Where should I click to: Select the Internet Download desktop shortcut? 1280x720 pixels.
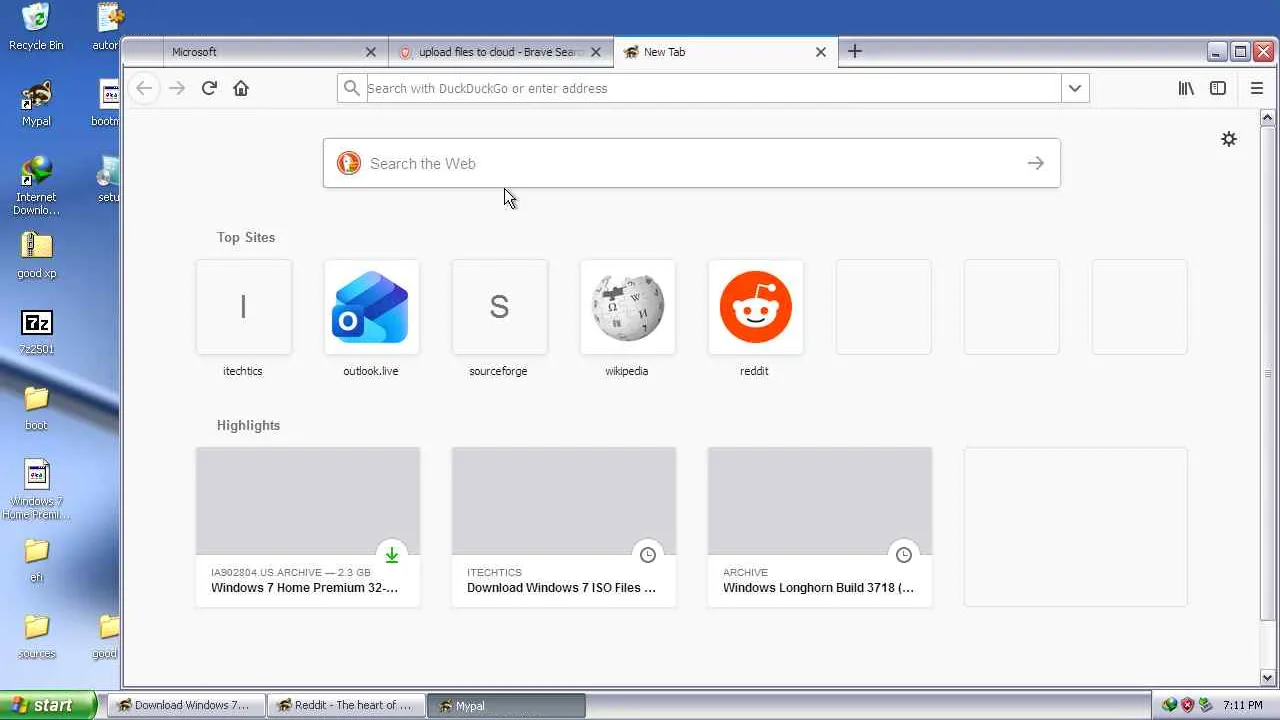(x=36, y=186)
